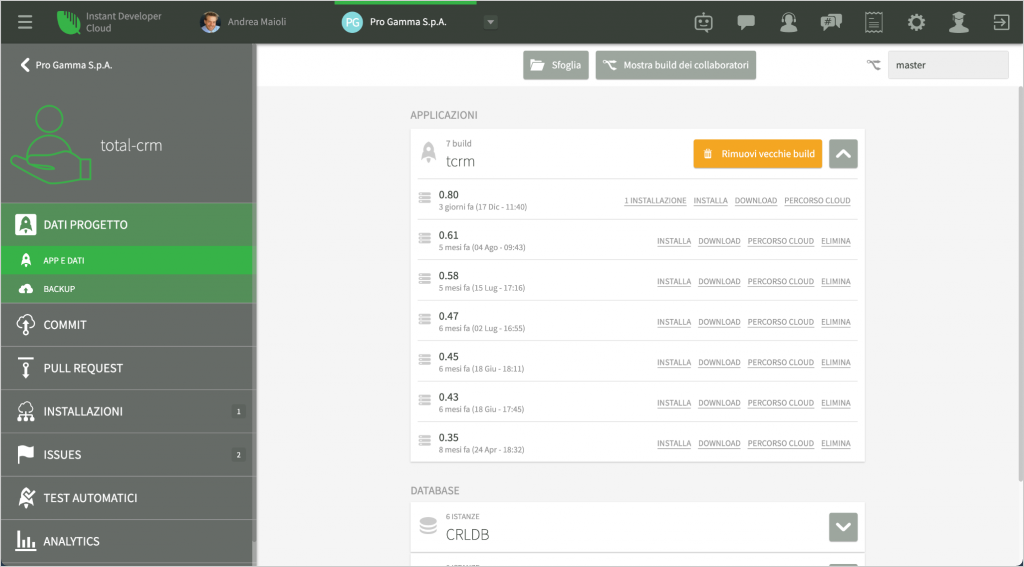
Task: Open the Analytics section
Action: tap(127, 541)
